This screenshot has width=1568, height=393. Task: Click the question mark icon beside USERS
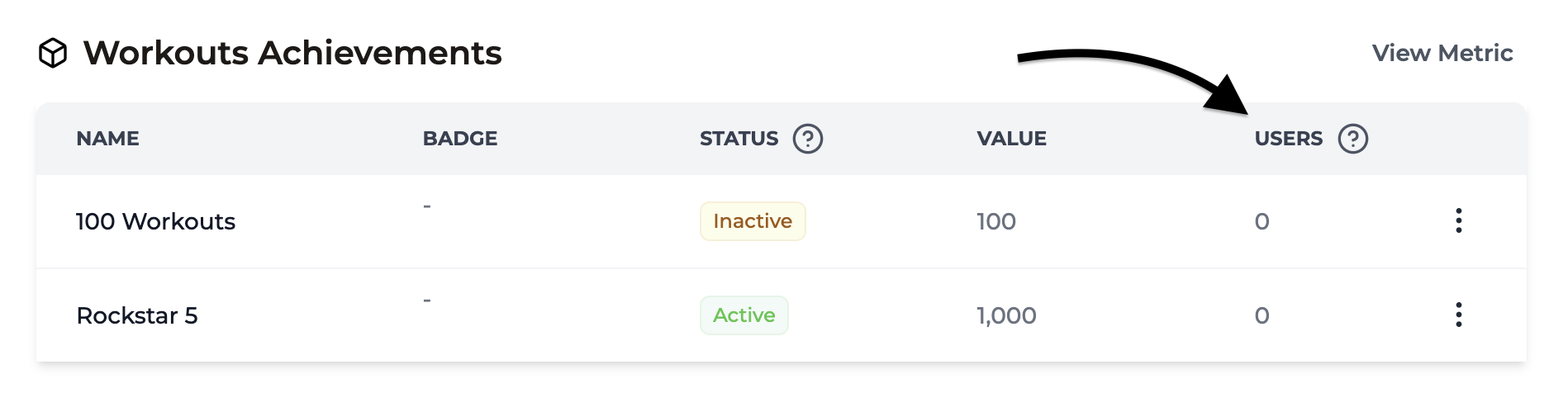click(x=1352, y=139)
